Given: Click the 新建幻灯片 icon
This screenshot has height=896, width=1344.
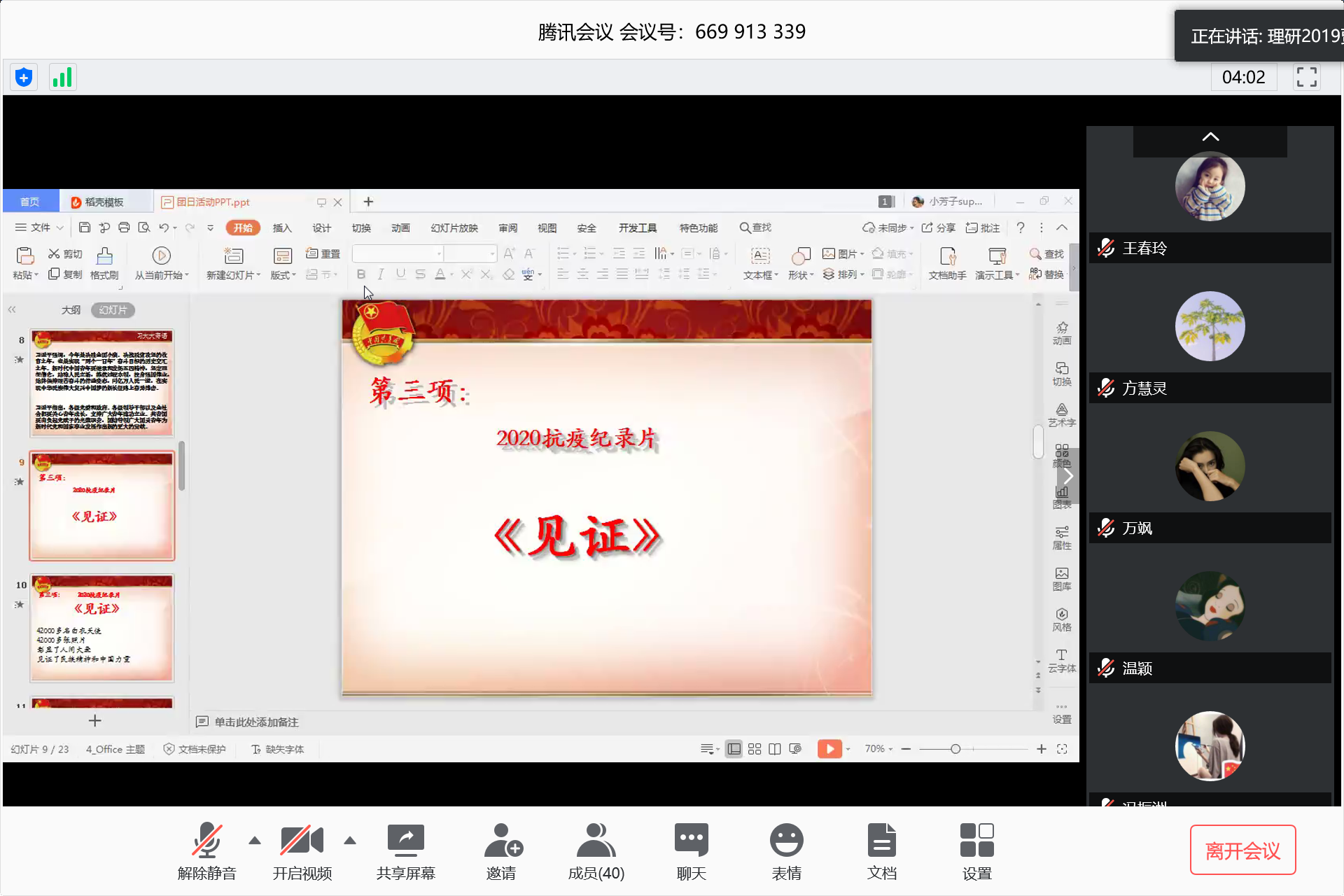Looking at the screenshot, I should click(x=233, y=255).
